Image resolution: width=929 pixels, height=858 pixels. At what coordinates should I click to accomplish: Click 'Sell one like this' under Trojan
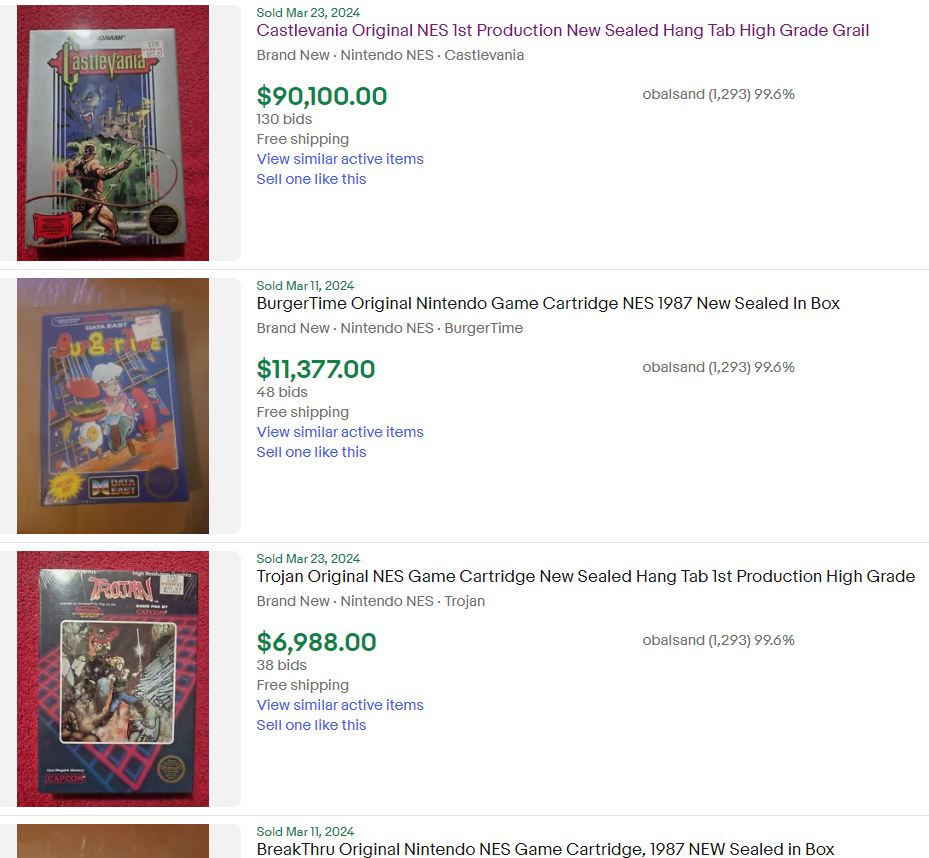click(311, 725)
